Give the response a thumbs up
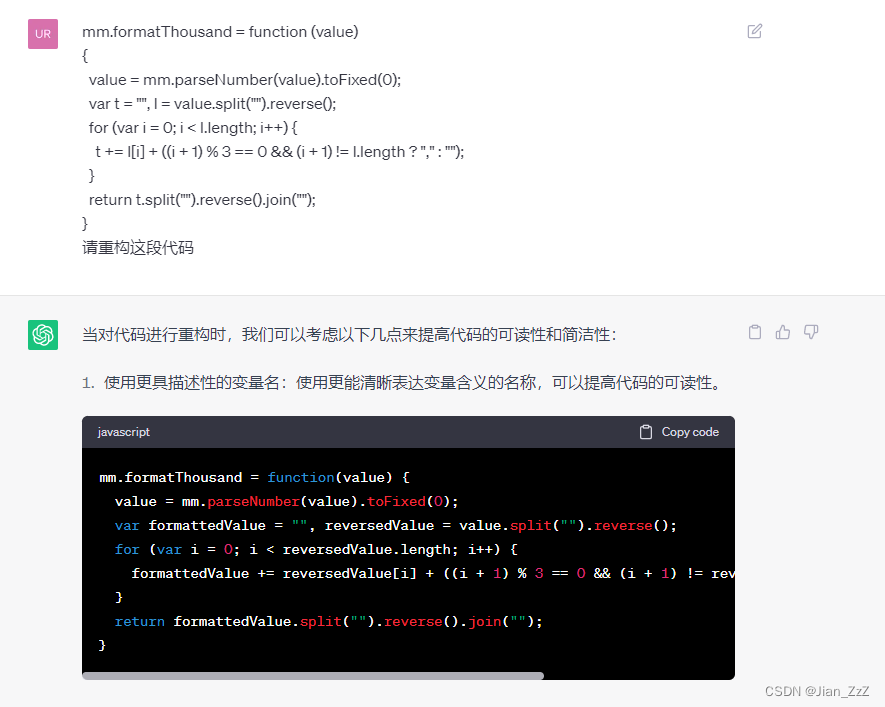 tap(783, 332)
